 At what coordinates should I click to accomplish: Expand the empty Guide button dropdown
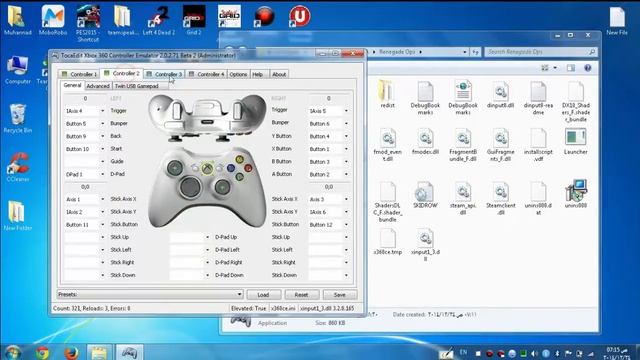[x=102, y=162]
